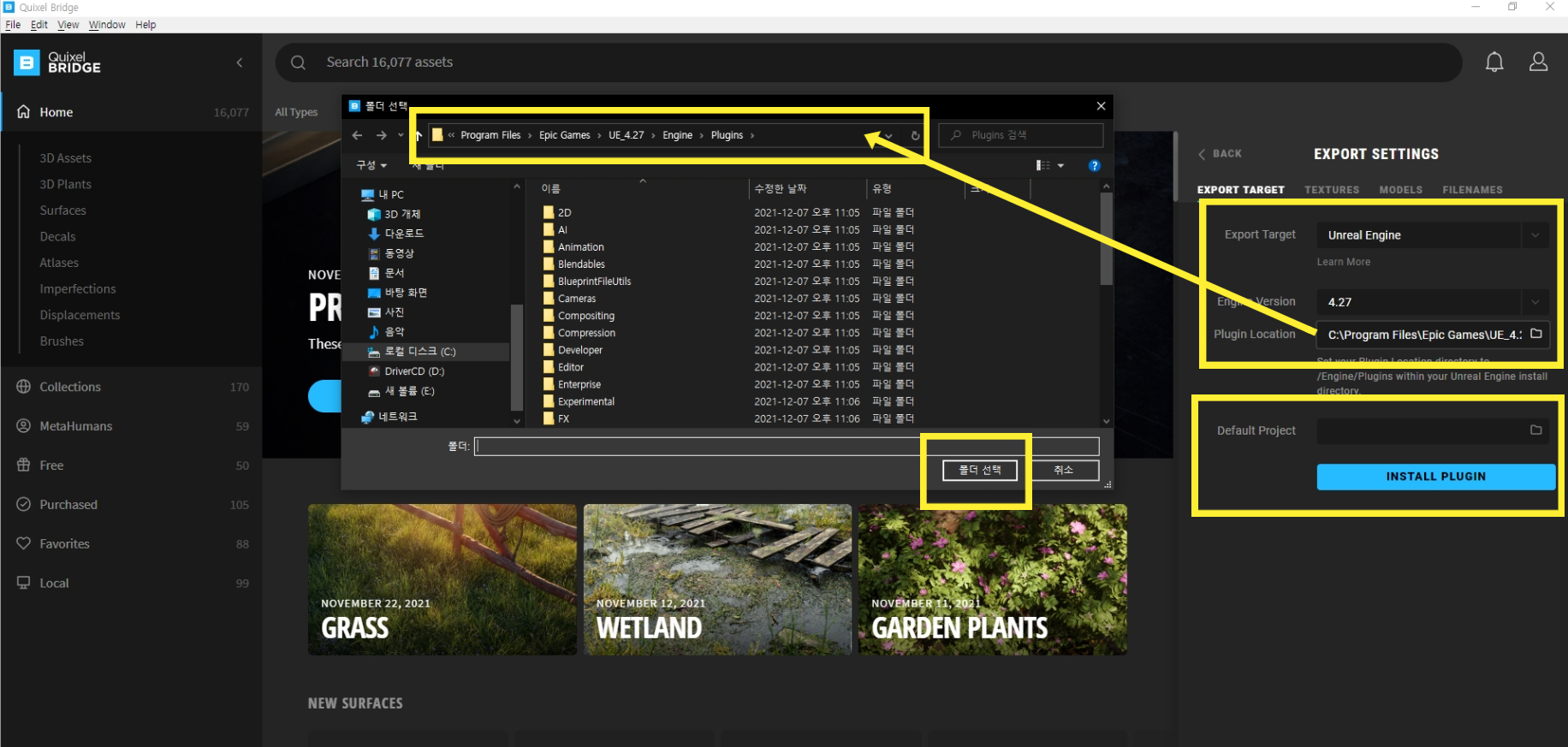Click the Plugins 검색 search box

coord(1020,135)
